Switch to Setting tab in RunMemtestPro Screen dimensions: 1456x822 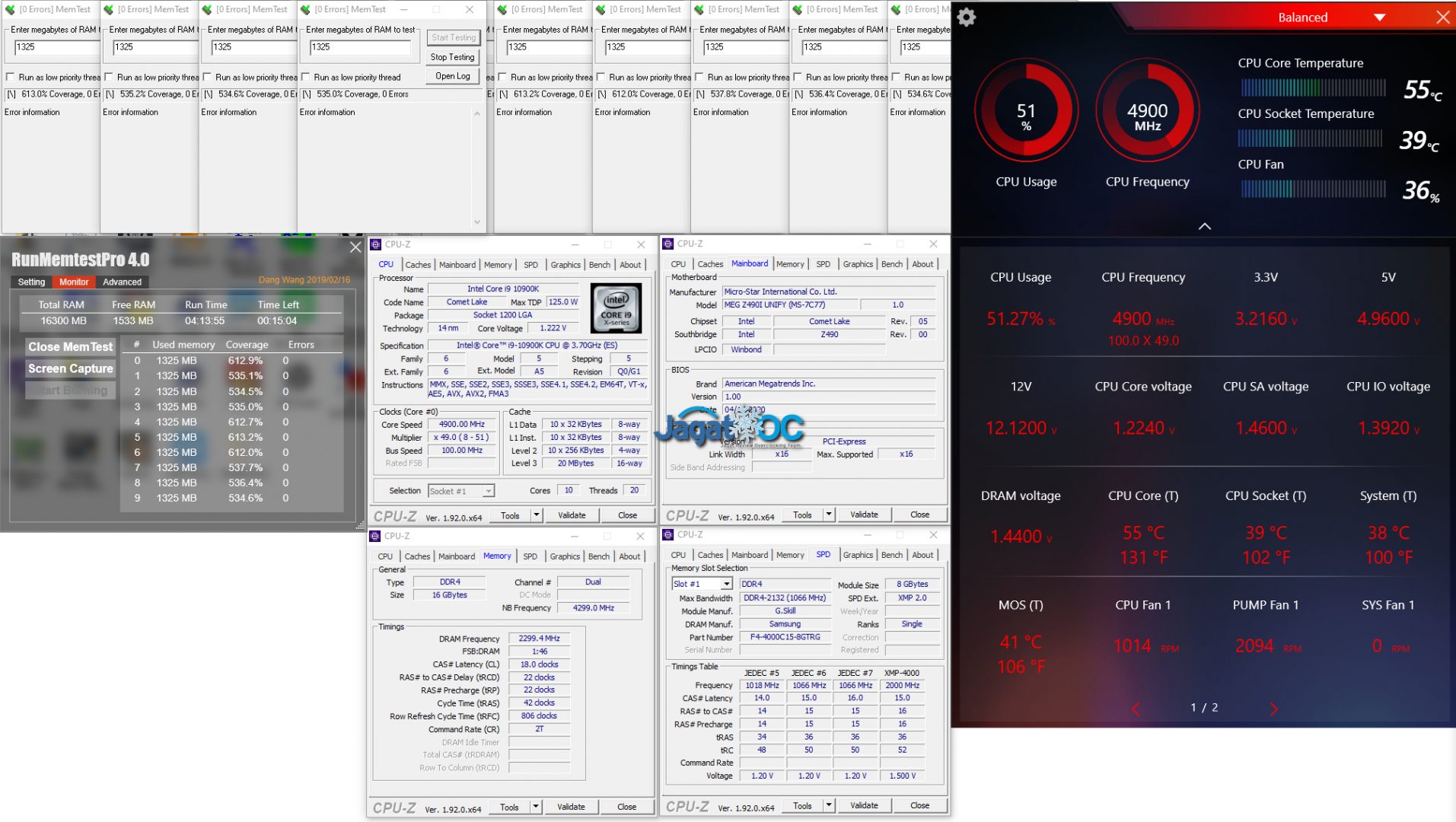coord(31,282)
